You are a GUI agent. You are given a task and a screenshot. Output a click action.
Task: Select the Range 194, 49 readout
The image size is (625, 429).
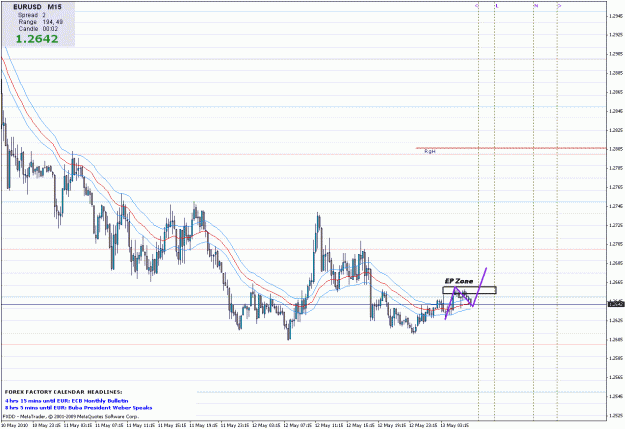point(41,22)
